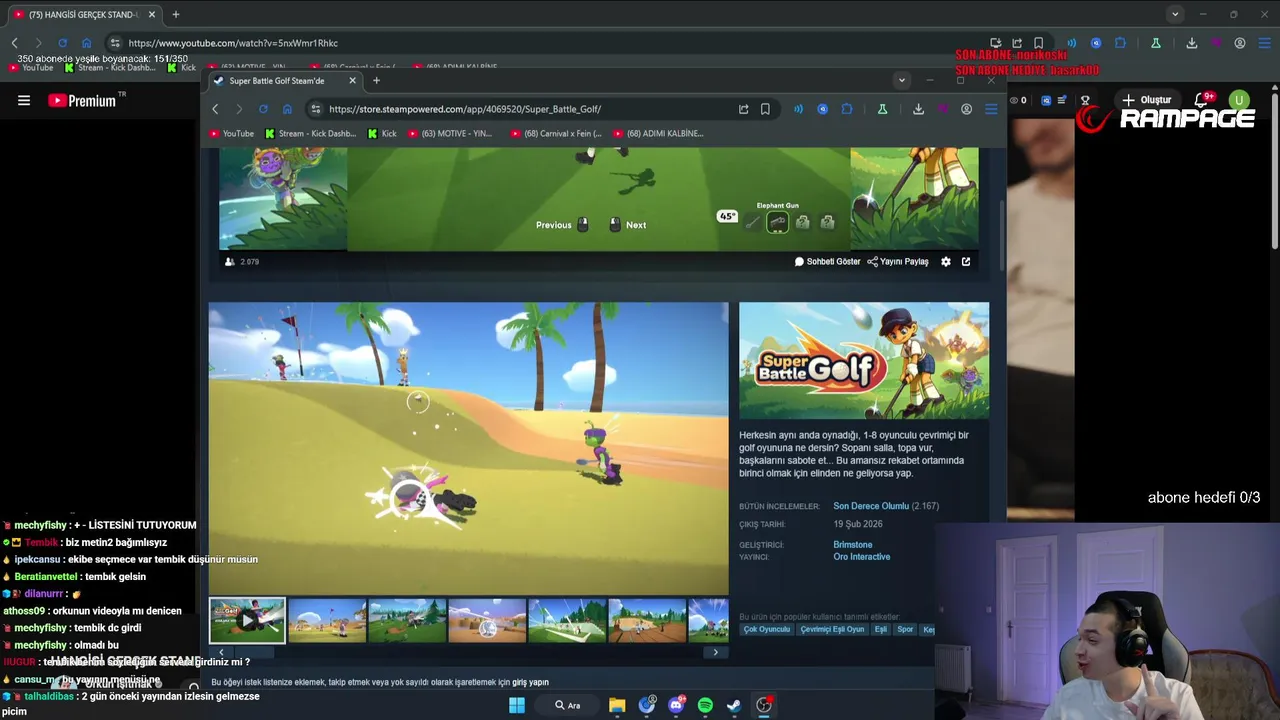Reload the Steam store page
Image resolution: width=1280 pixels, height=720 pixels.
click(263, 109)
